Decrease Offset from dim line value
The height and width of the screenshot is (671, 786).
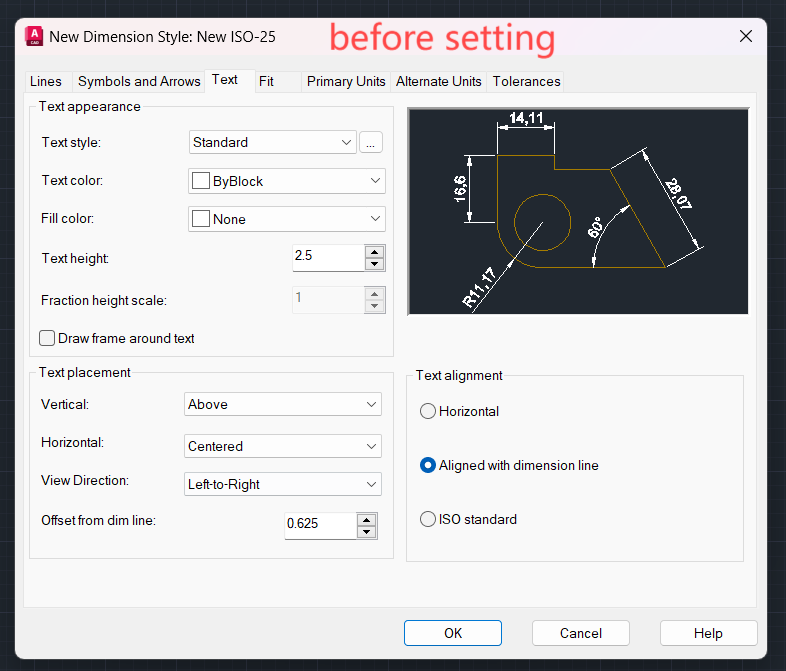(366, 532)
